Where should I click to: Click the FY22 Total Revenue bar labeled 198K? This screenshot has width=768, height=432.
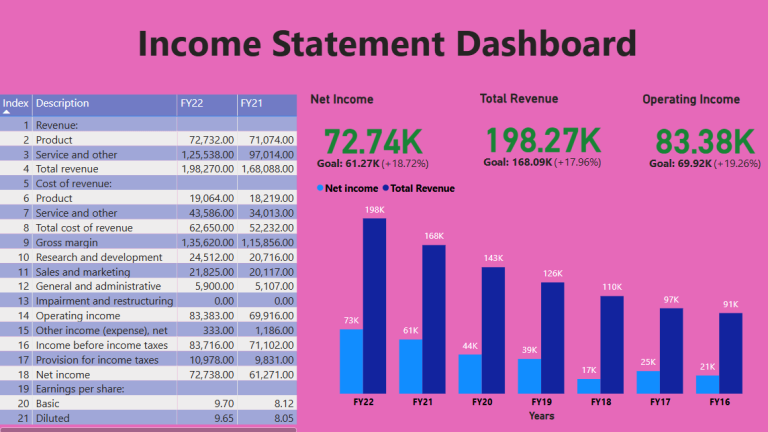(x=373, y=305)
